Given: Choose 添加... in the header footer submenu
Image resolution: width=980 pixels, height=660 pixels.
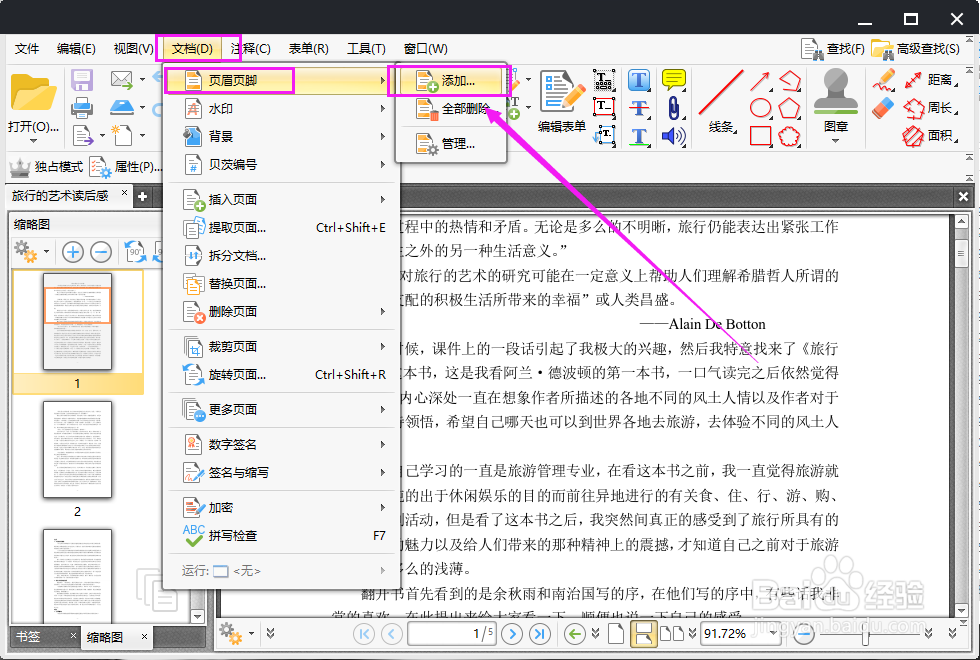Looking at the screenshot, I should click(x=450, y=81).
